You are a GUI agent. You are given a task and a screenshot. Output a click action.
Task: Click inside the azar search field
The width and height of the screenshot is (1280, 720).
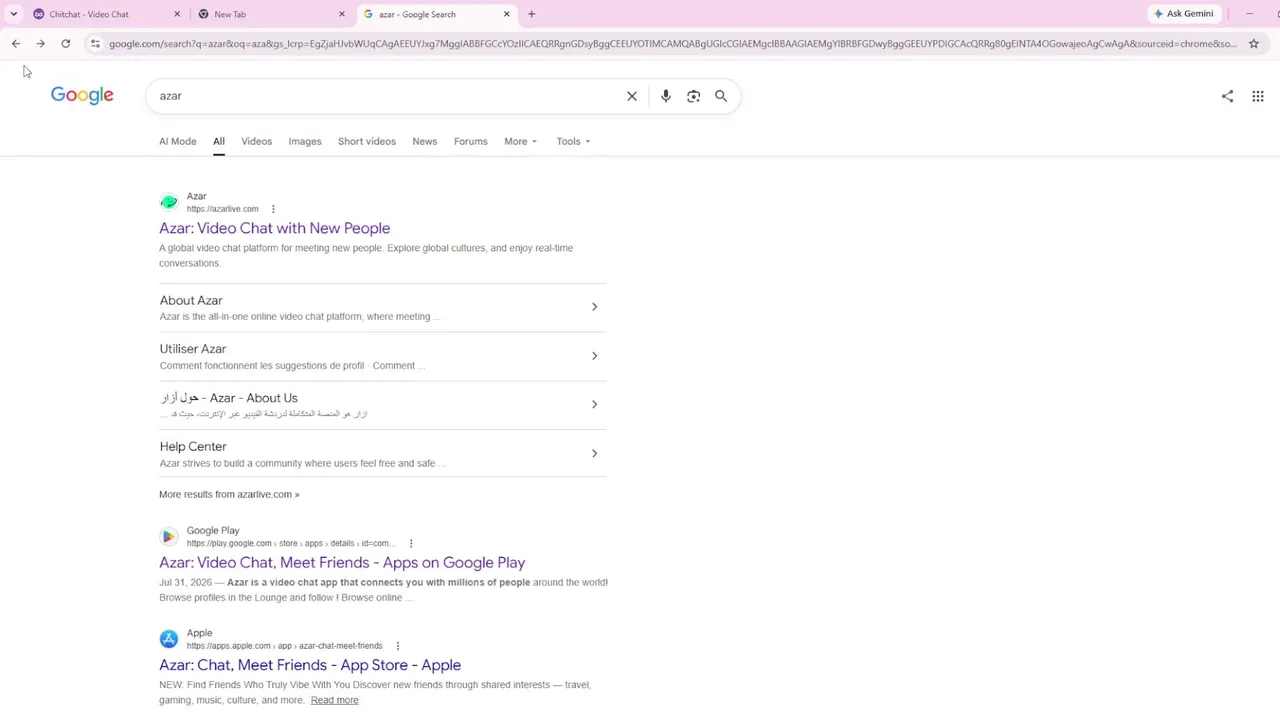[x=385, y=96]
